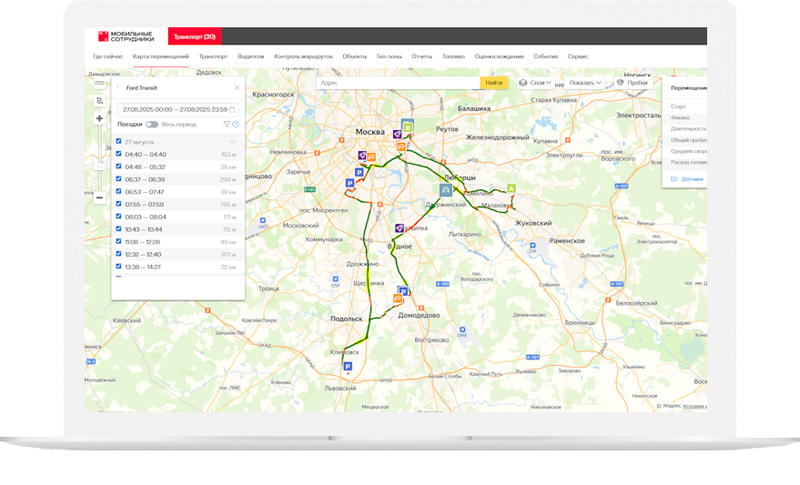Click the bridge marker near Дзержинский

[x=445, y=188]
